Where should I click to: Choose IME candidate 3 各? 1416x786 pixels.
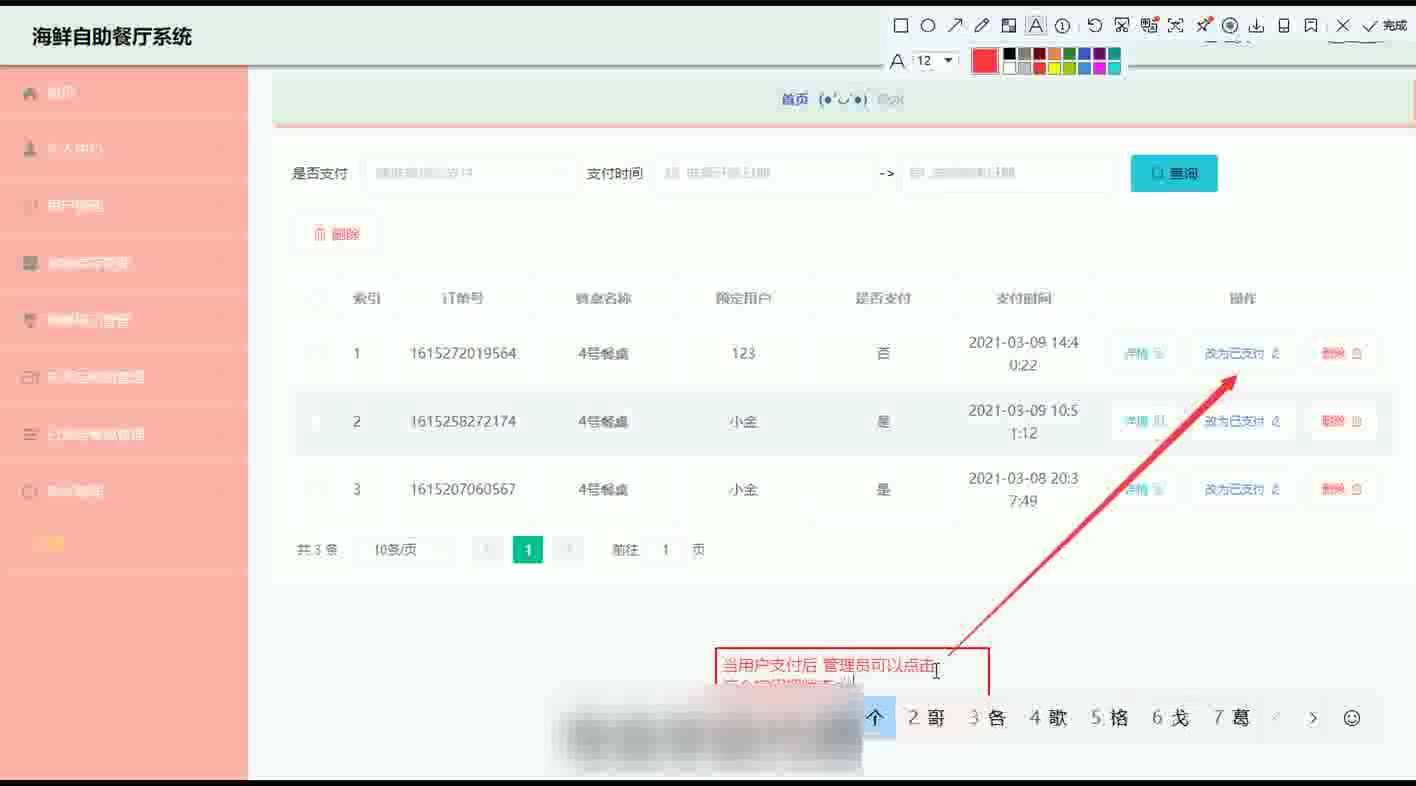click(988, 718)
